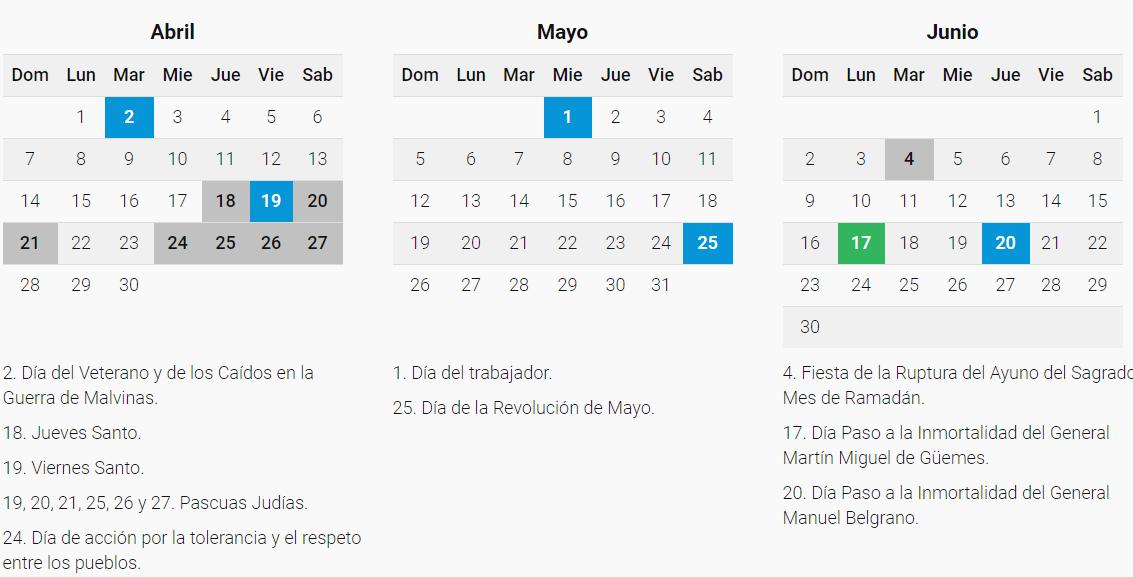
Task: Click the highlighted May 1 date
Action: tap(567, 117)
